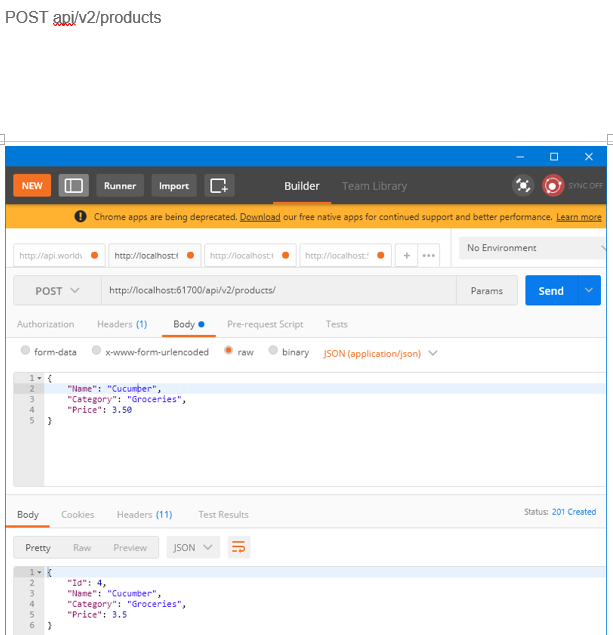Click the request URL input field
Image resolution: width=613 pixels, height=635 pixels.
click(x=279, y=290)
